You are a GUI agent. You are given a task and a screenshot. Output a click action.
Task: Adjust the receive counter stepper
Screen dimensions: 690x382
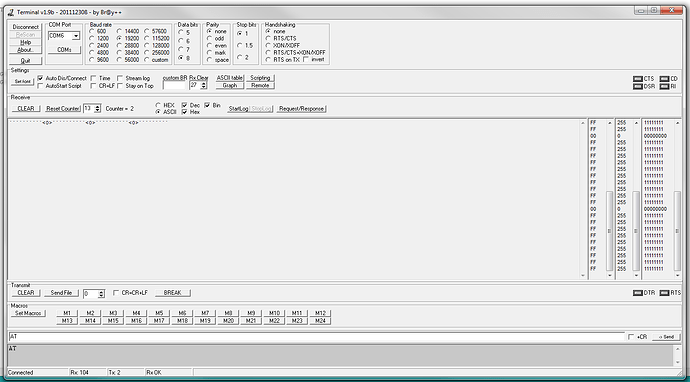98,109
